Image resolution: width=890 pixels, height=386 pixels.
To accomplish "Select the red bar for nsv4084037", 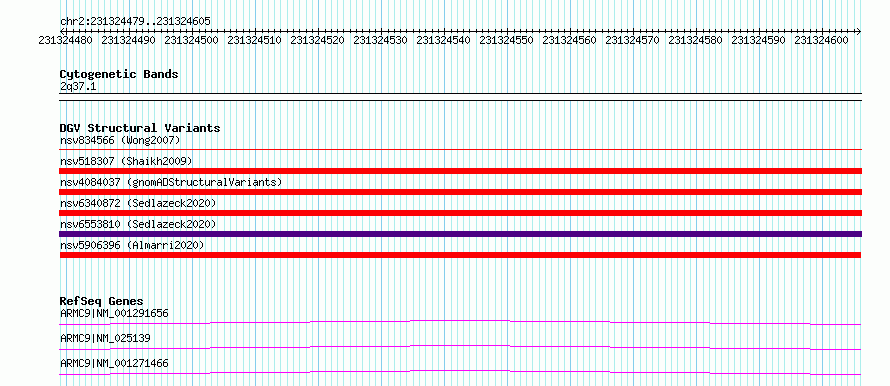I will coord(460,192).
